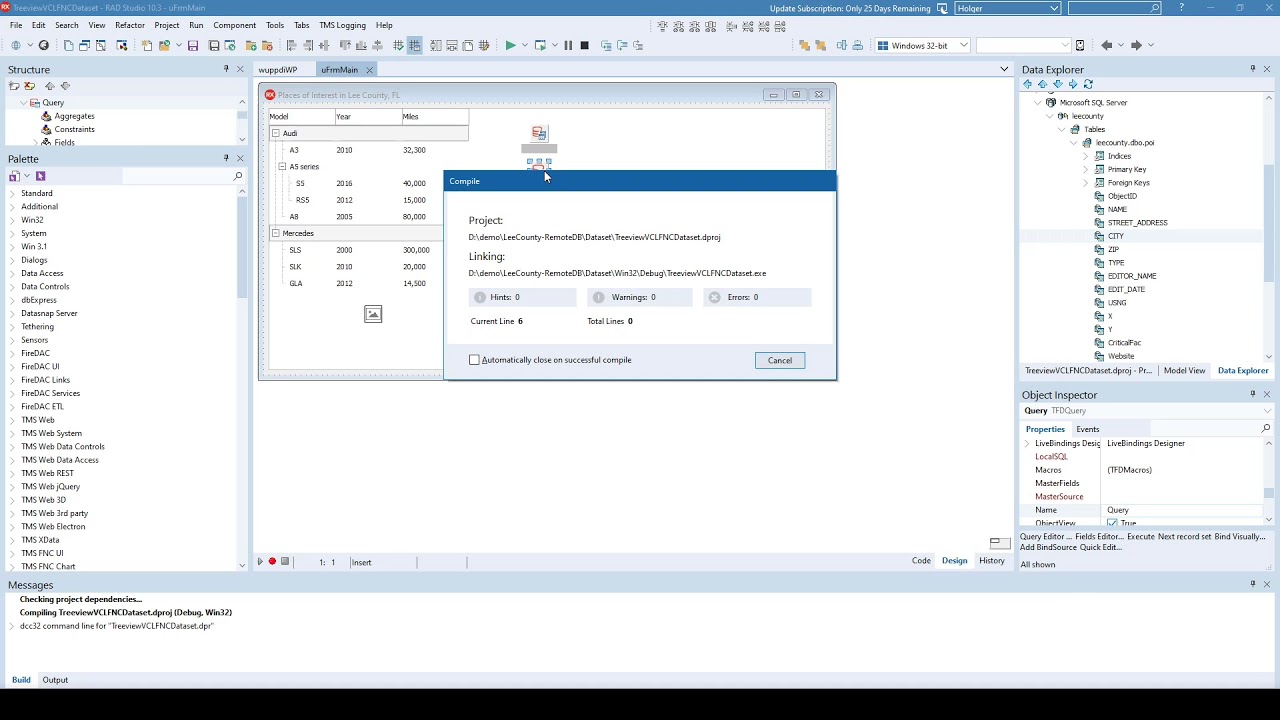Switch to the Events tab in Object Inspector
This screenshot has width=1280, height=720.
1087,429
